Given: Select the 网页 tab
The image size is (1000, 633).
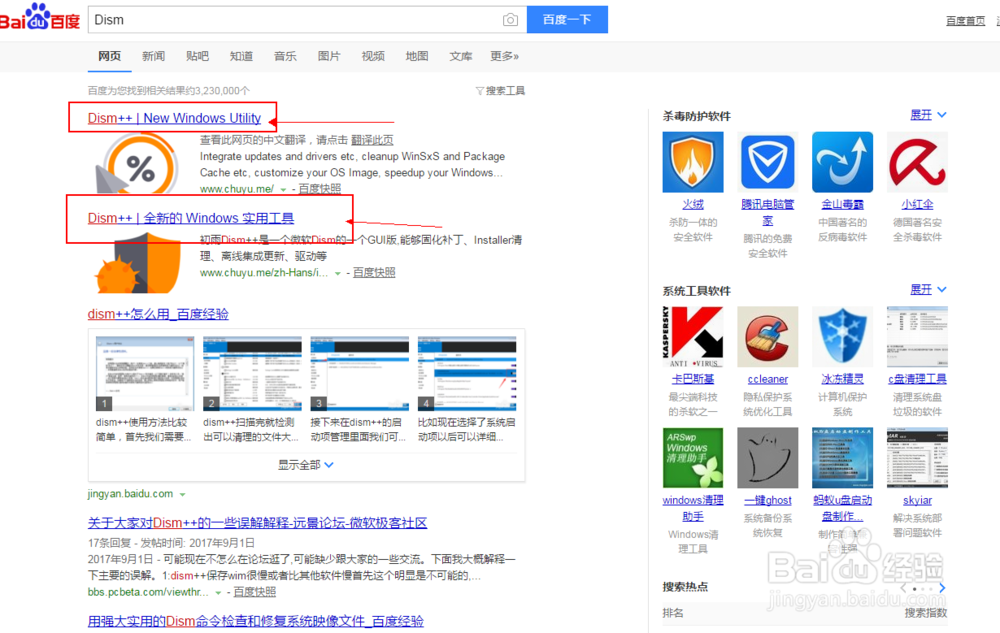Looking at the screenshot, I should click(x=109, y=56).
